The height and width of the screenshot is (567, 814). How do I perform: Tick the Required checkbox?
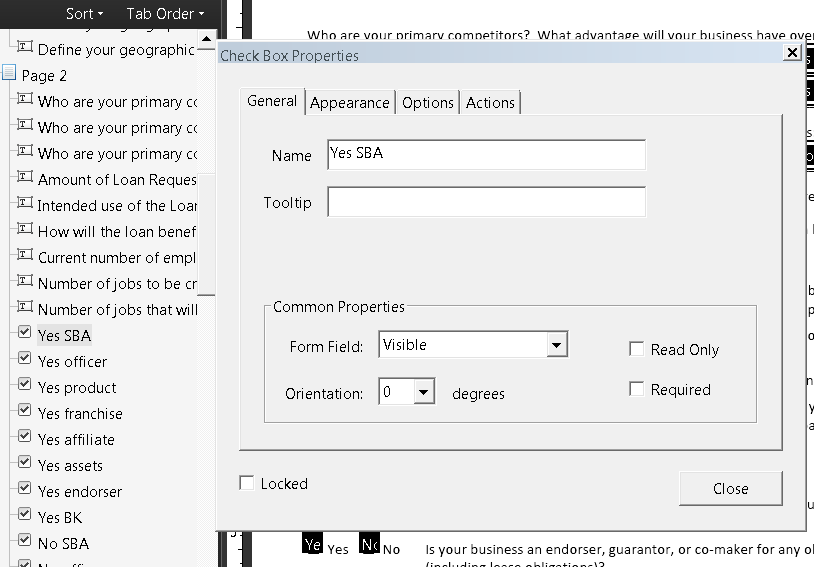coord(637,389)
